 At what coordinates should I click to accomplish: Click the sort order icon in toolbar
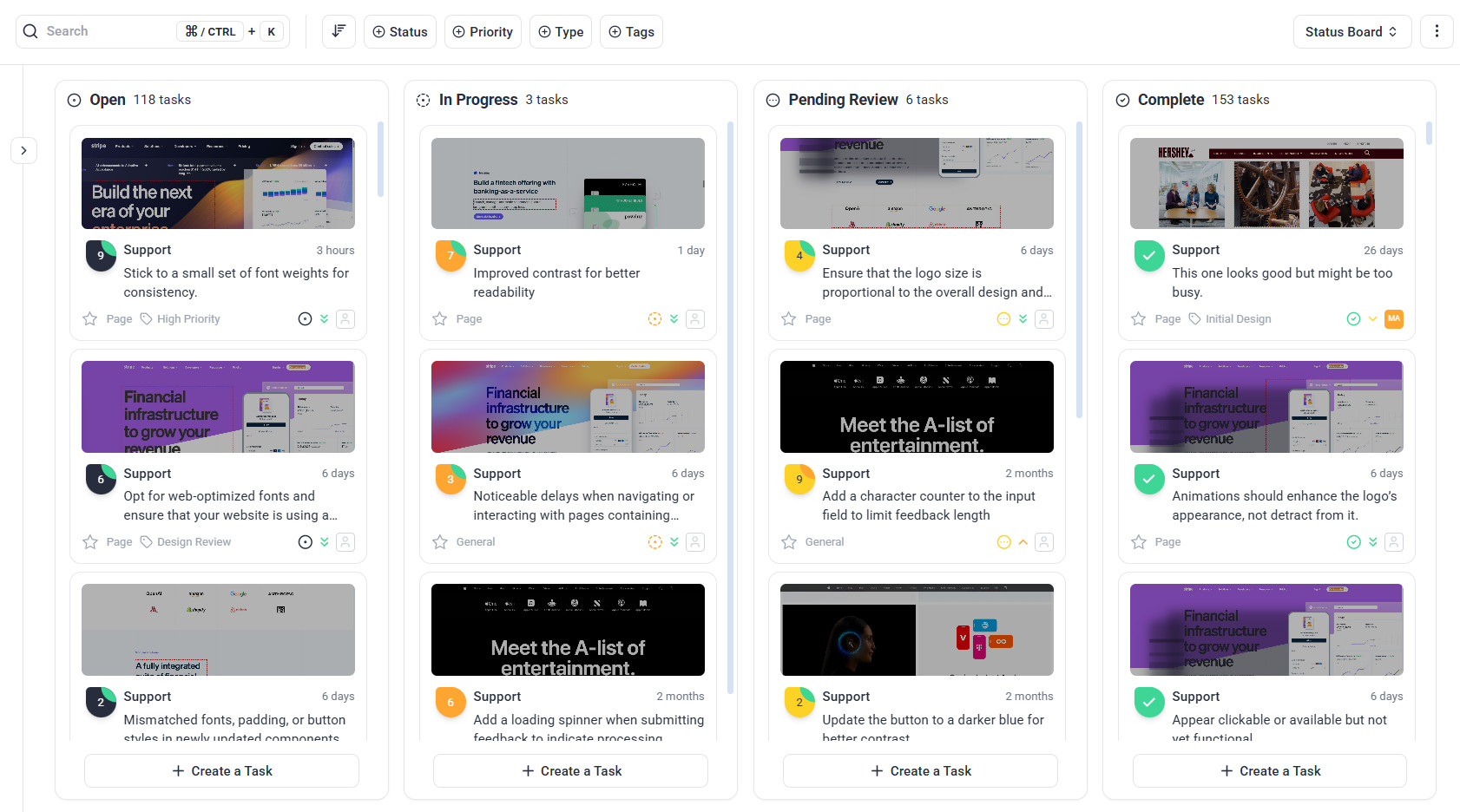pos(339,31)
